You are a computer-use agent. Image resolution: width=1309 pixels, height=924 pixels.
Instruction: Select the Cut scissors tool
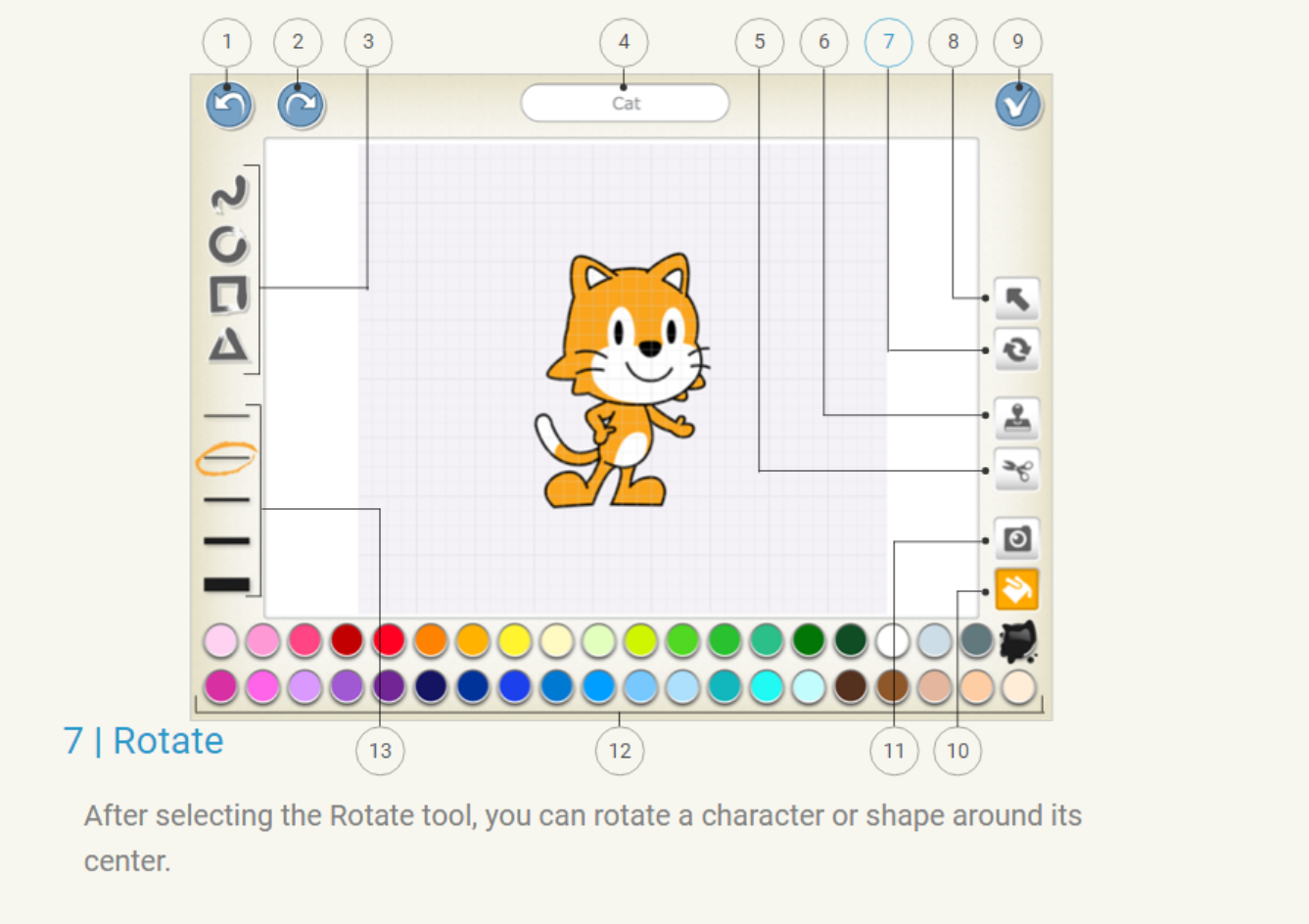tap(1016, 470)
